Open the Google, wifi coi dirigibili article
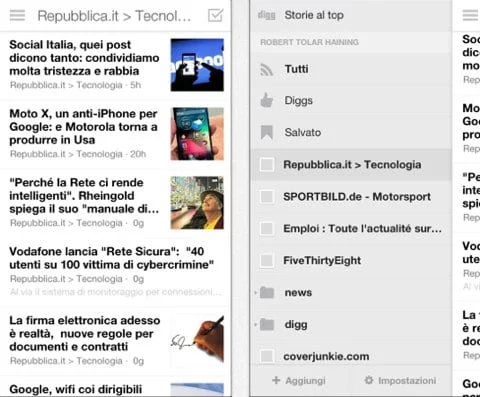The height and width of the screenshot is (397, 480). point(76,389)
